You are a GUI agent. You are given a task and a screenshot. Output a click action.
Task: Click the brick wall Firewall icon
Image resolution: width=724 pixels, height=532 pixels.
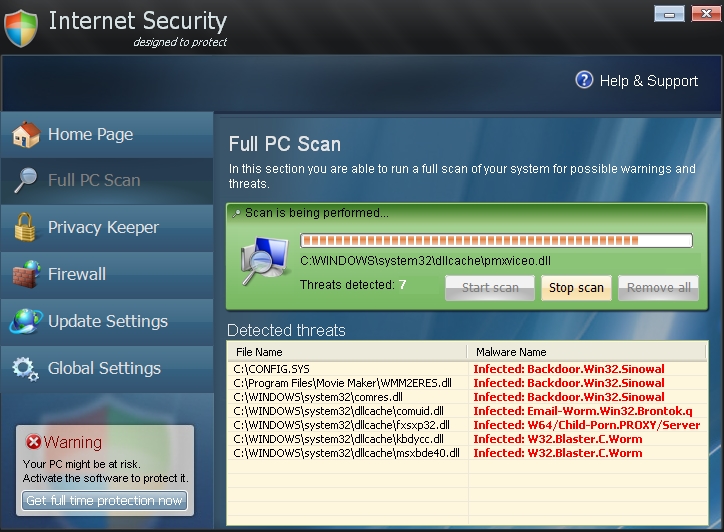point(25,274)
